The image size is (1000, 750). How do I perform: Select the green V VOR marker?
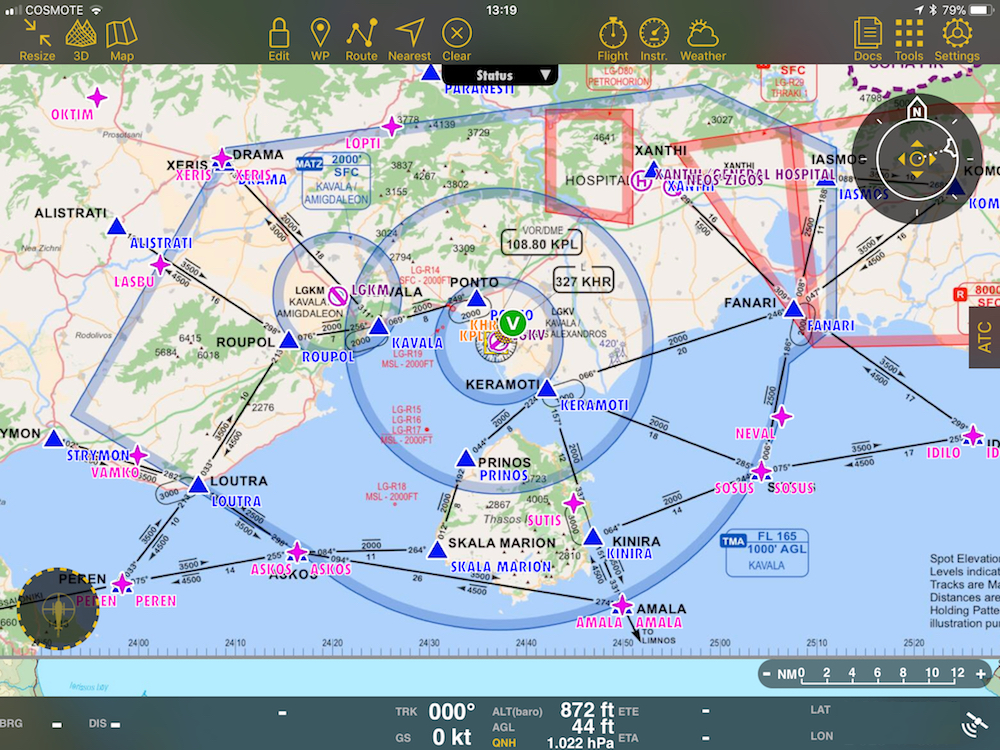[x=513, y=323]
